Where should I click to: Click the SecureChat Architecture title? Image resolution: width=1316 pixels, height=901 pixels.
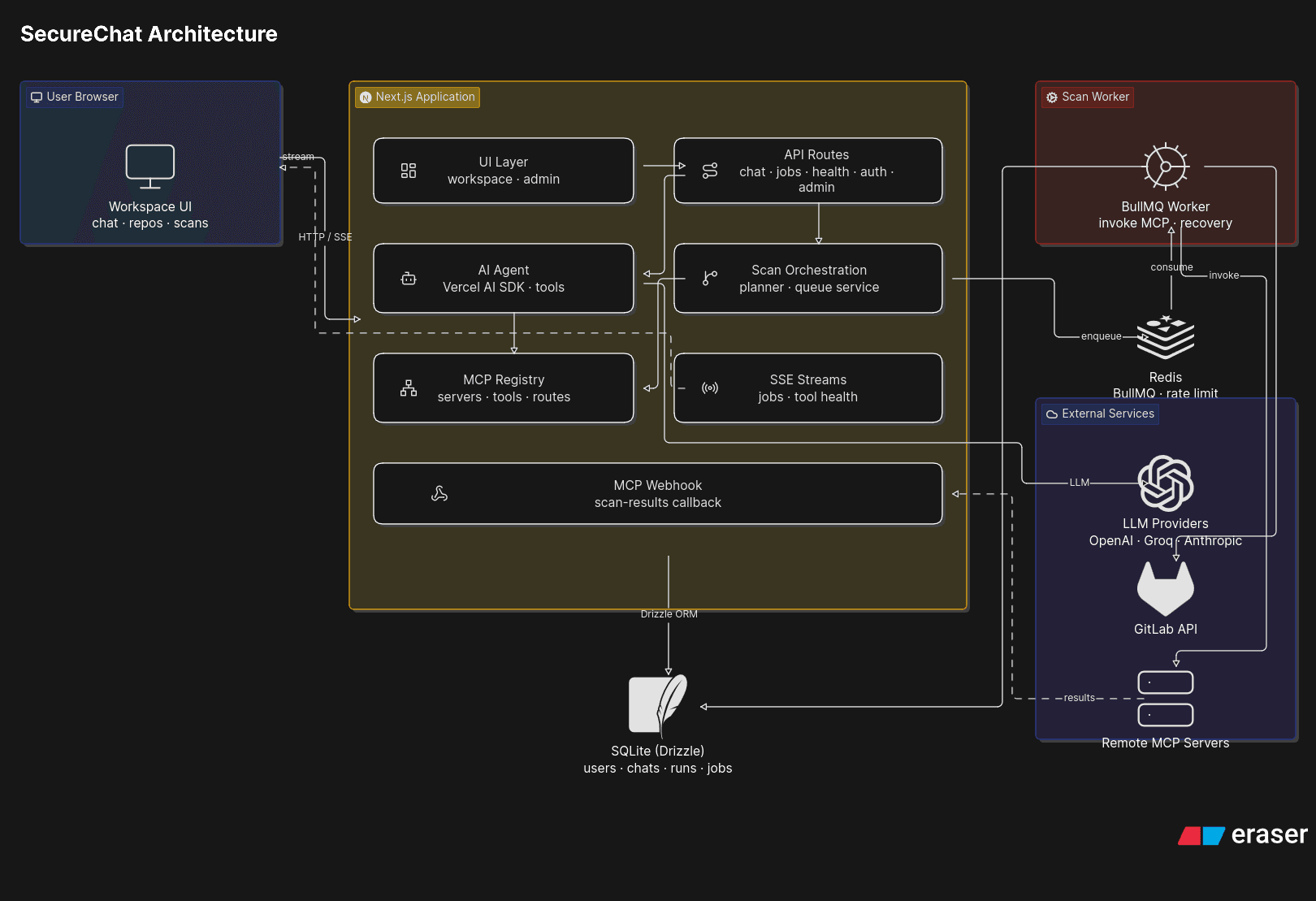coord(149,34)
